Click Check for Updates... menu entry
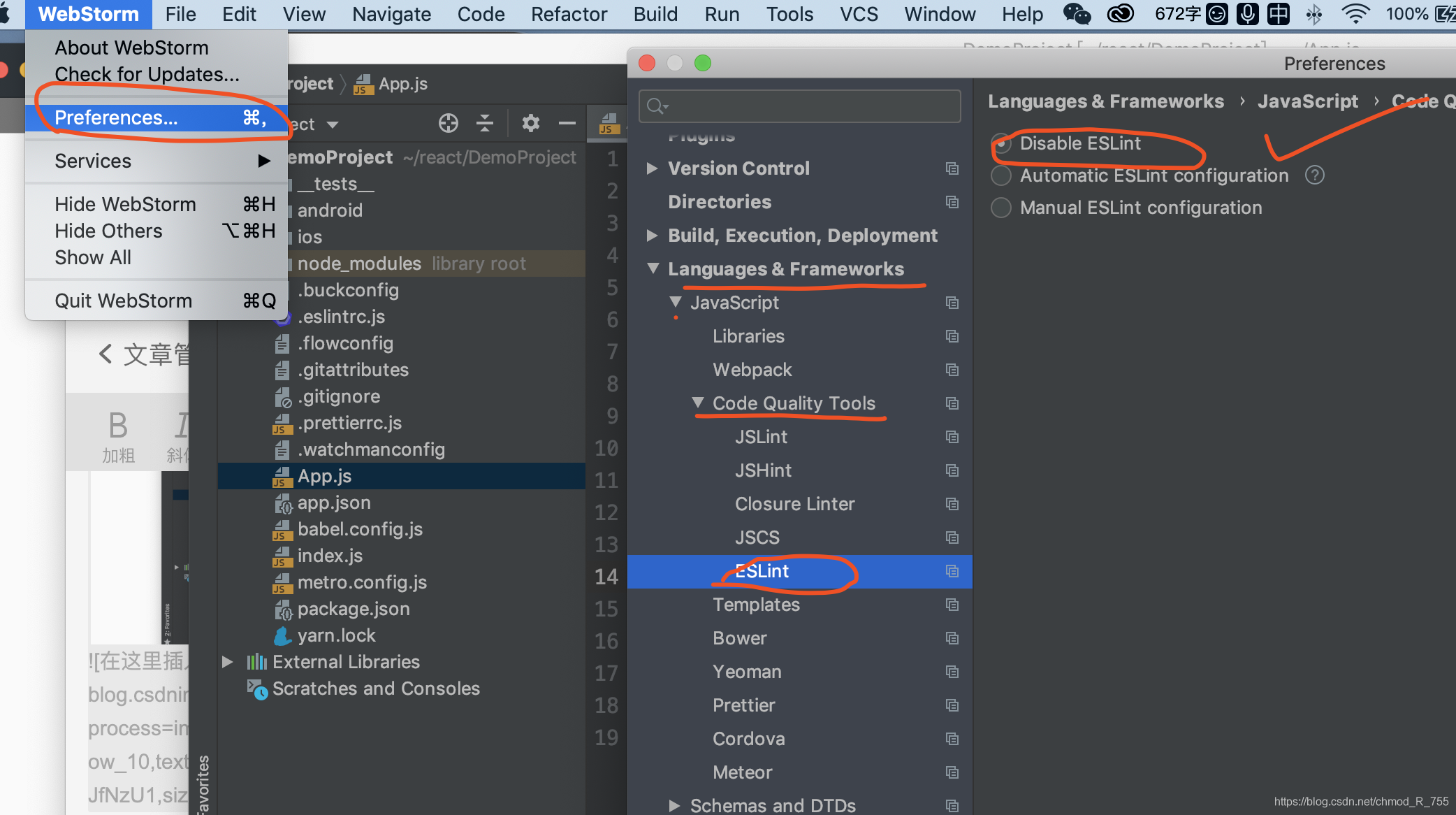This screenshot has height=815, width=1456. 147,74
